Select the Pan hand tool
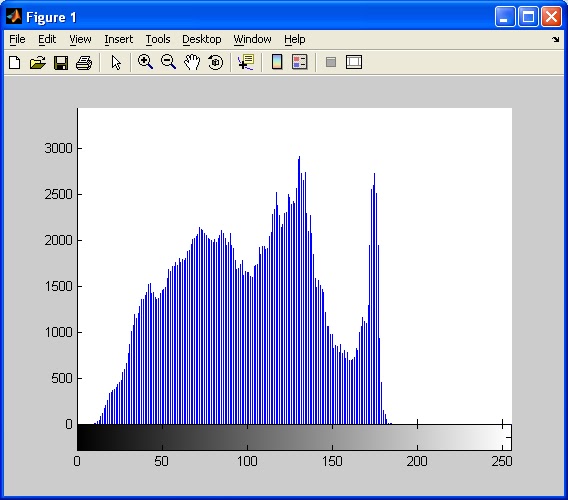The width and height of the screenshot is (568, 500). tap(192, 62)
